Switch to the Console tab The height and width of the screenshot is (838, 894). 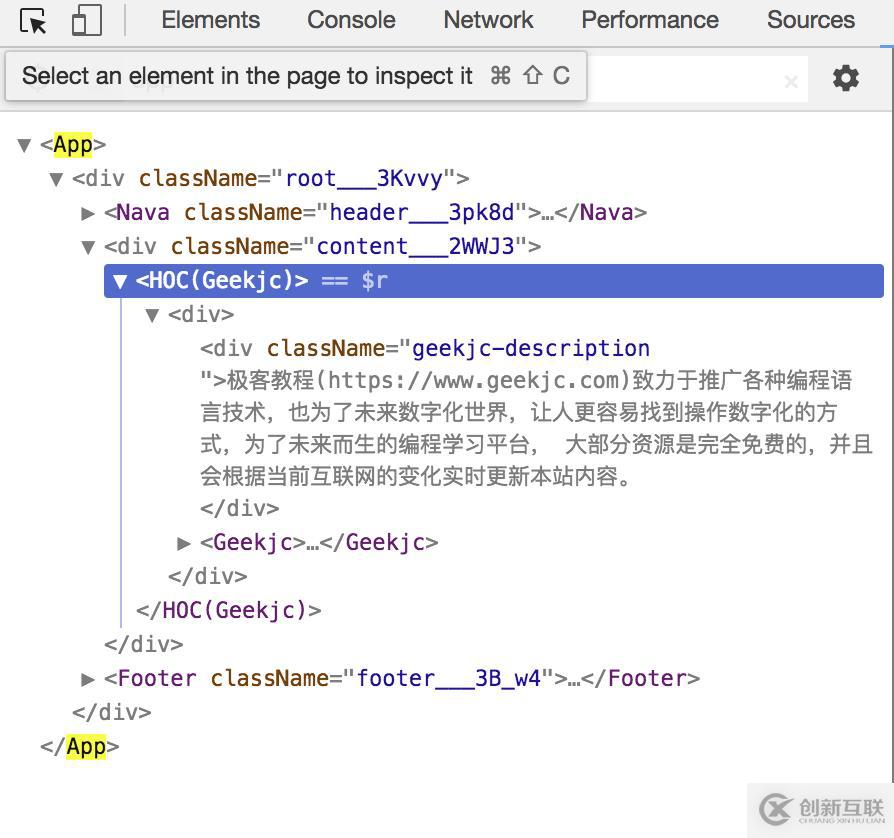(x=350, y=20)
